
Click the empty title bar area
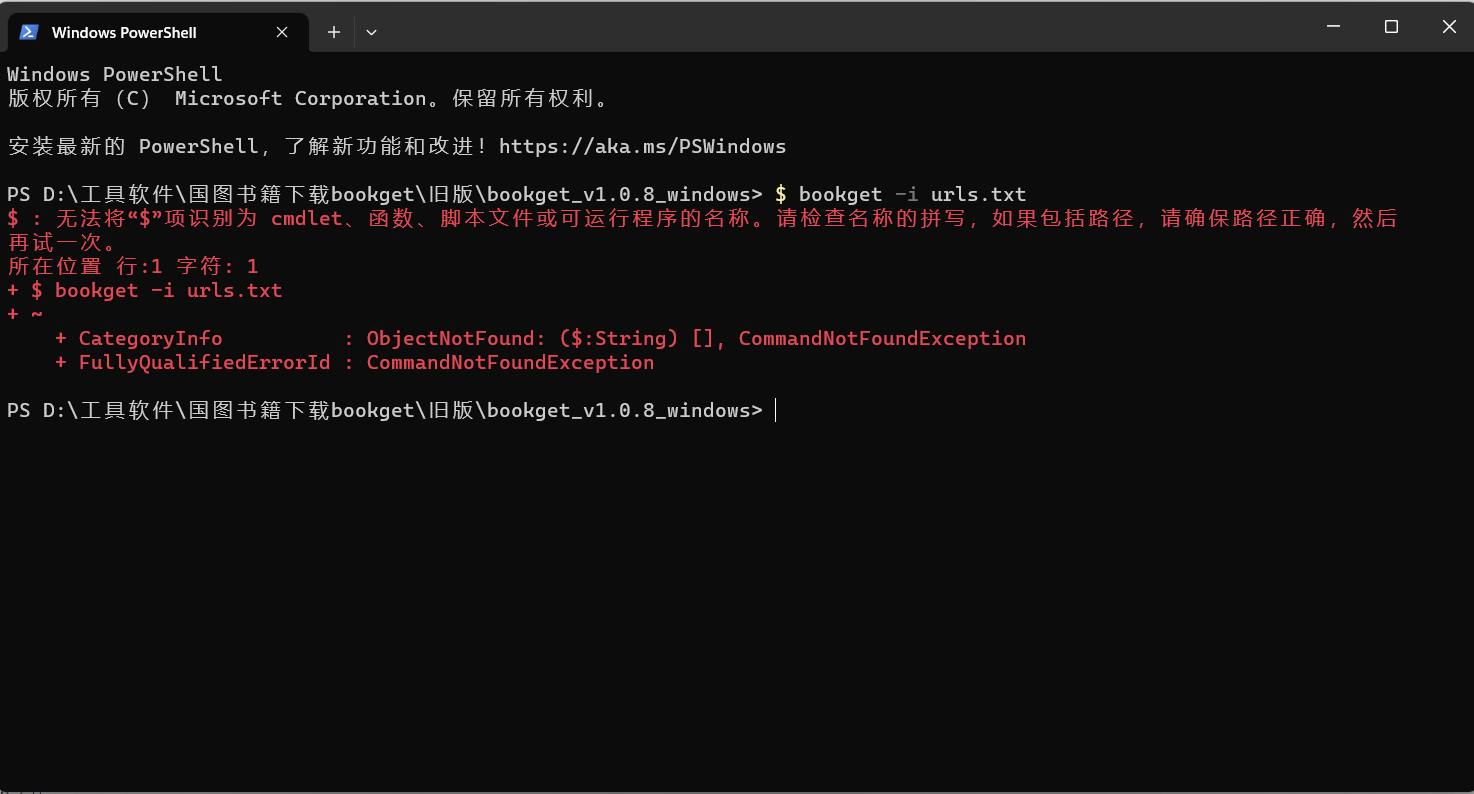840,27
